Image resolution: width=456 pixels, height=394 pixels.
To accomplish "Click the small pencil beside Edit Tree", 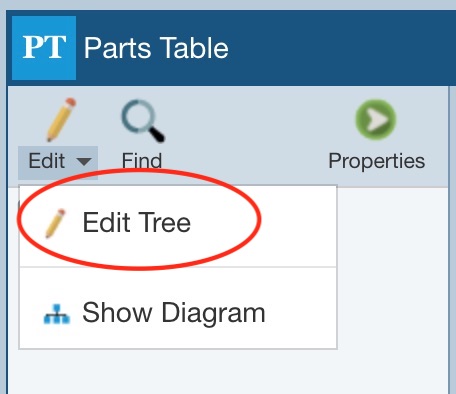I will coord(55,223).
